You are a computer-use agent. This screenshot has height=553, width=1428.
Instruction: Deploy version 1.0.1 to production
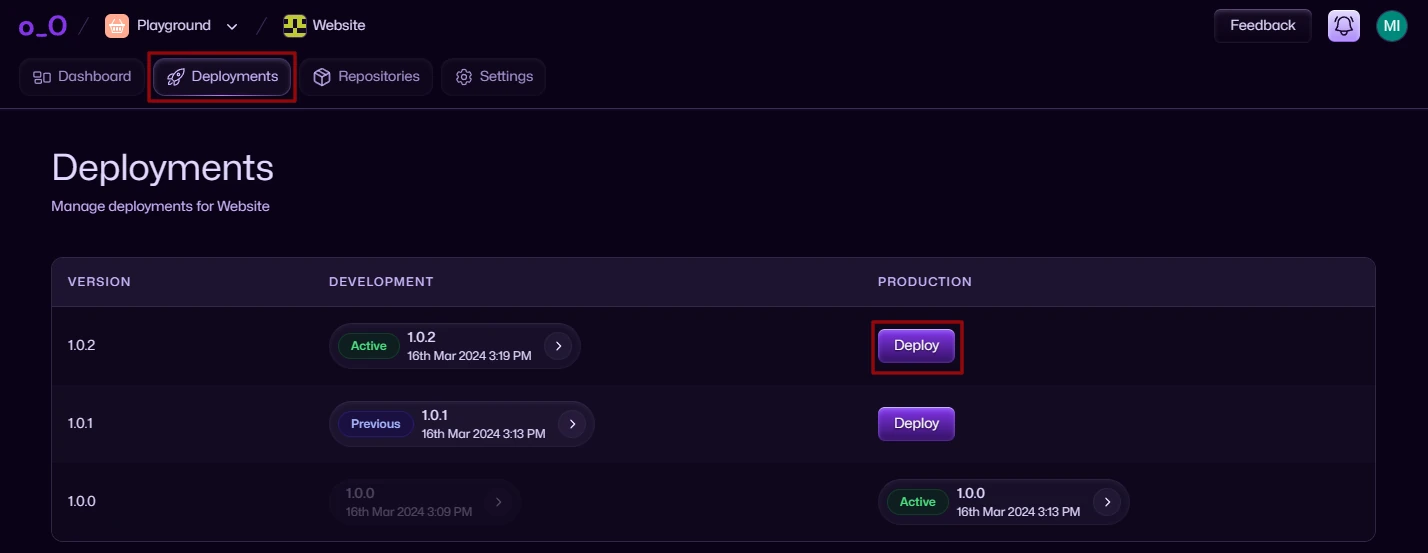[x=917, y=424]
